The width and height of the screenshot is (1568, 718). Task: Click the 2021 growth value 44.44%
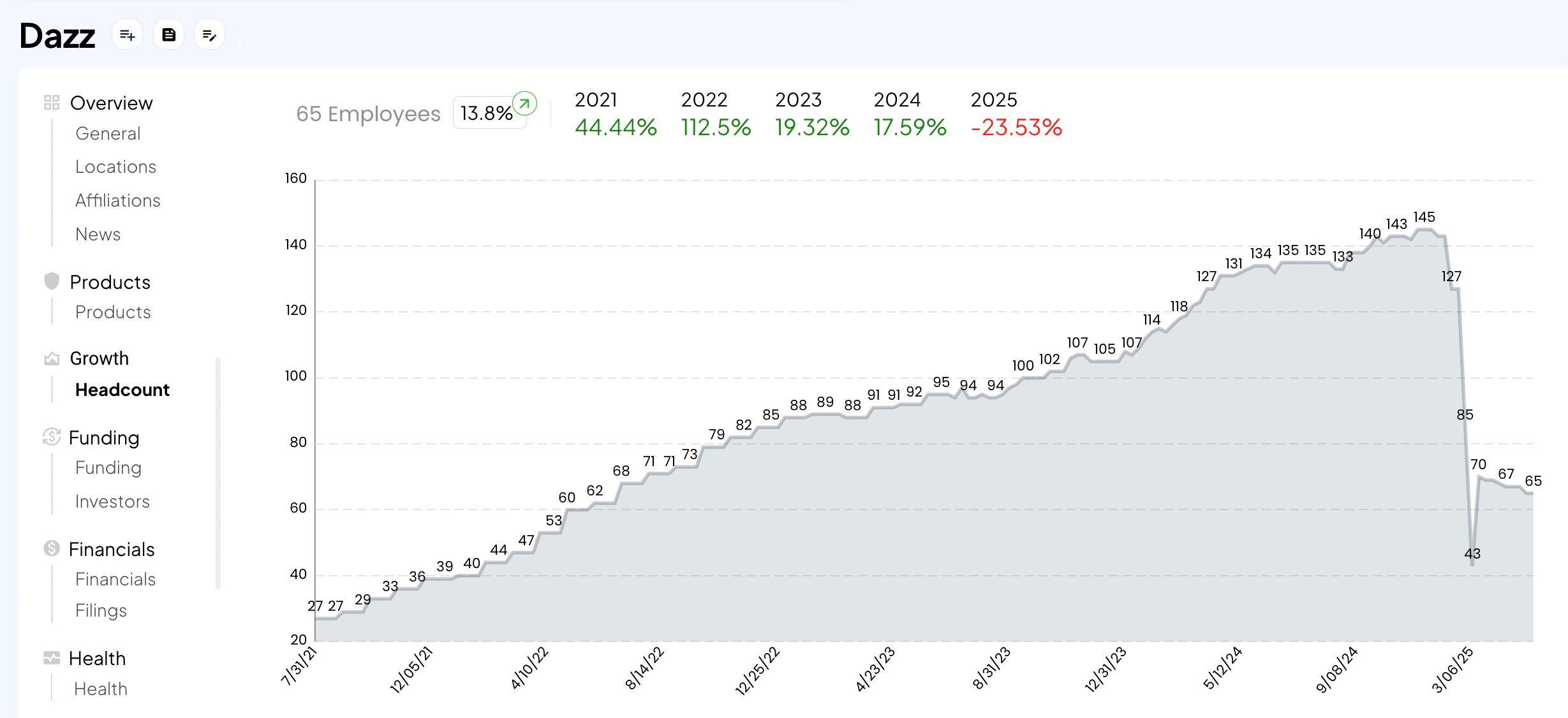(616, 128)
